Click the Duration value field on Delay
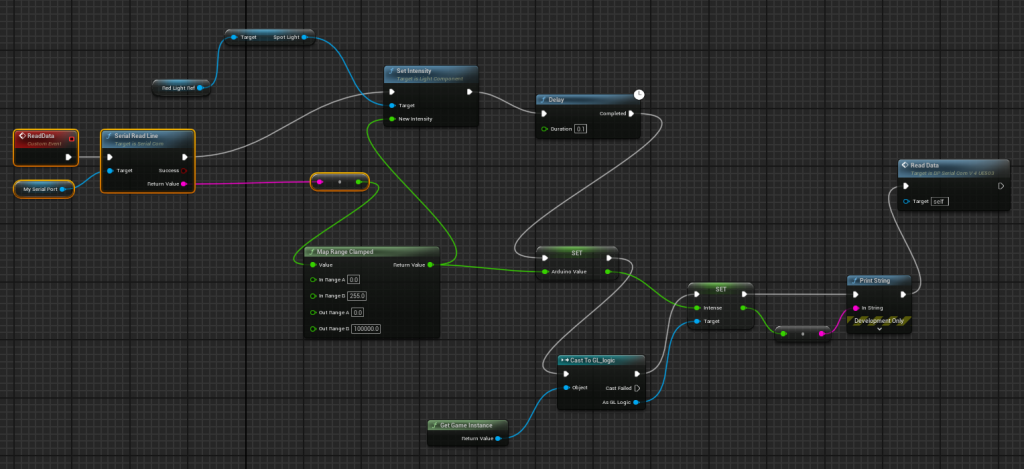The image size is (1024, 469). [x=581, y=129]
